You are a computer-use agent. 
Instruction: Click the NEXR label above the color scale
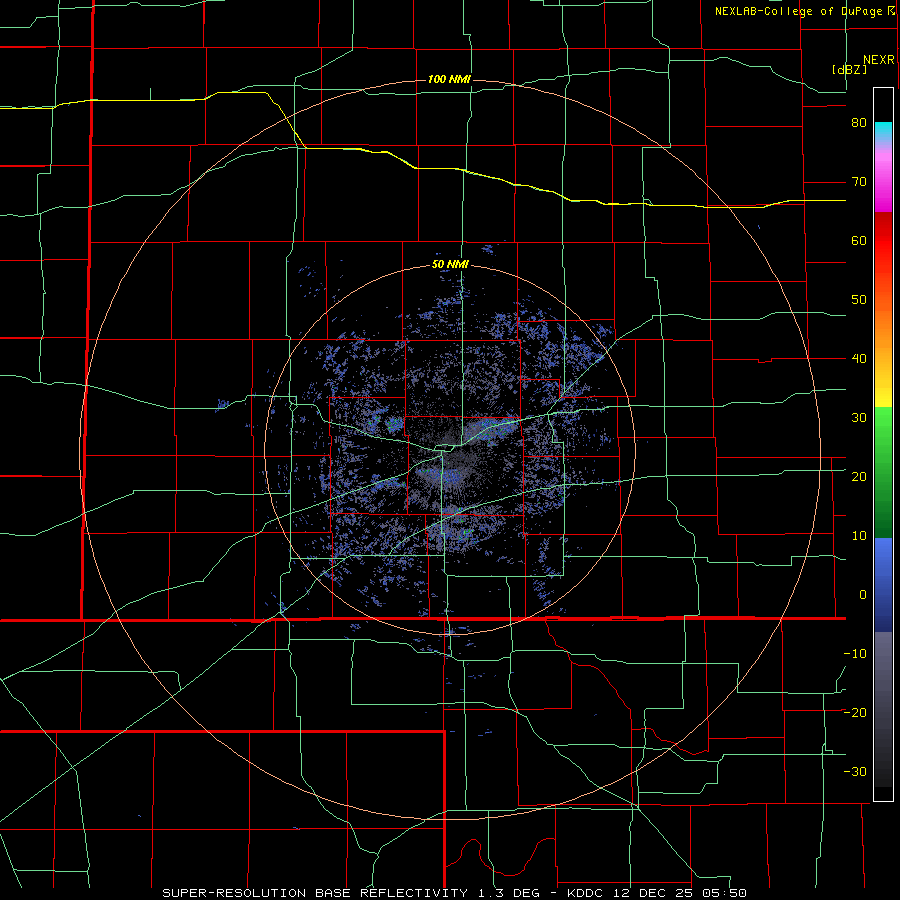(879, 60)
